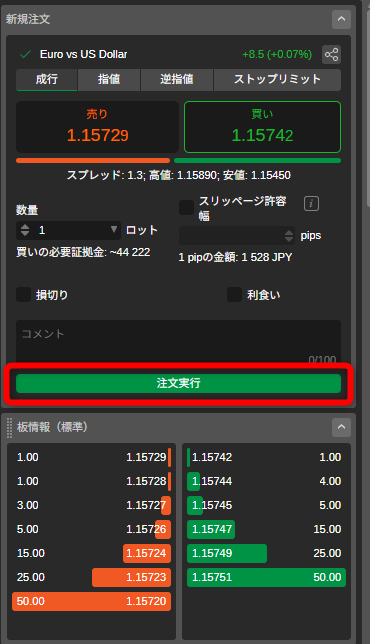Click the 注文実行 button

coord(178,383)
